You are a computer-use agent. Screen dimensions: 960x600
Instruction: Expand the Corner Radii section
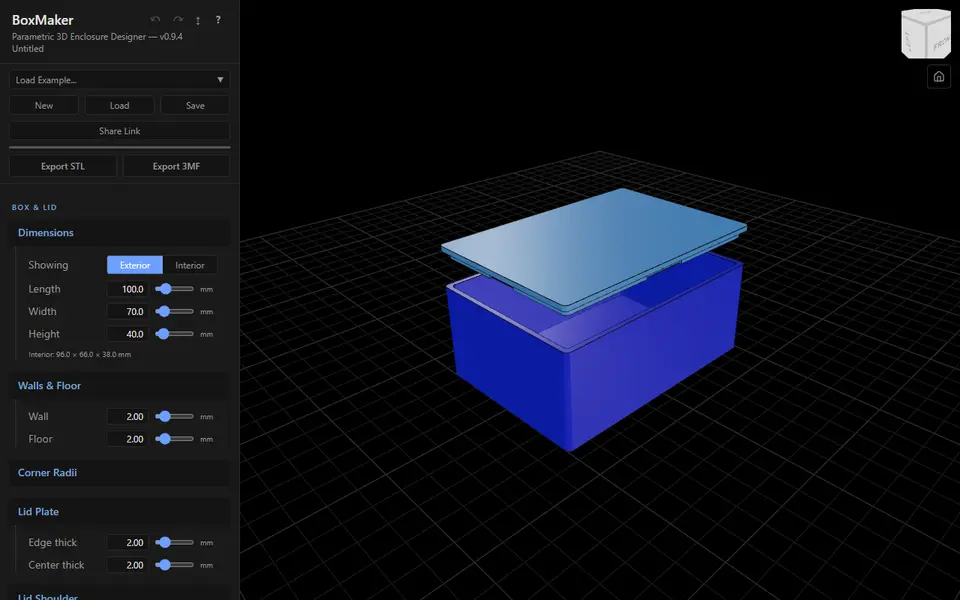pyautogui.click(x=119, y=473)
